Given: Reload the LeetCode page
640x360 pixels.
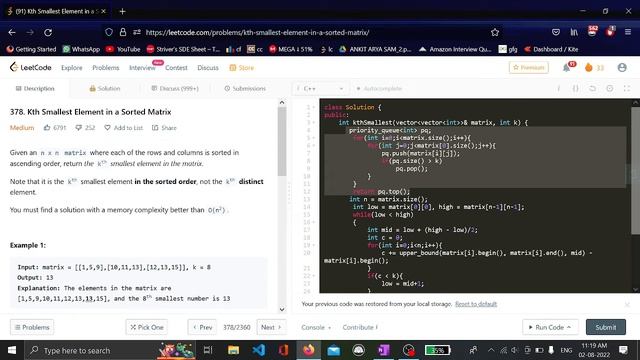Looking at the screenshot, I should [x=48, y=32].
